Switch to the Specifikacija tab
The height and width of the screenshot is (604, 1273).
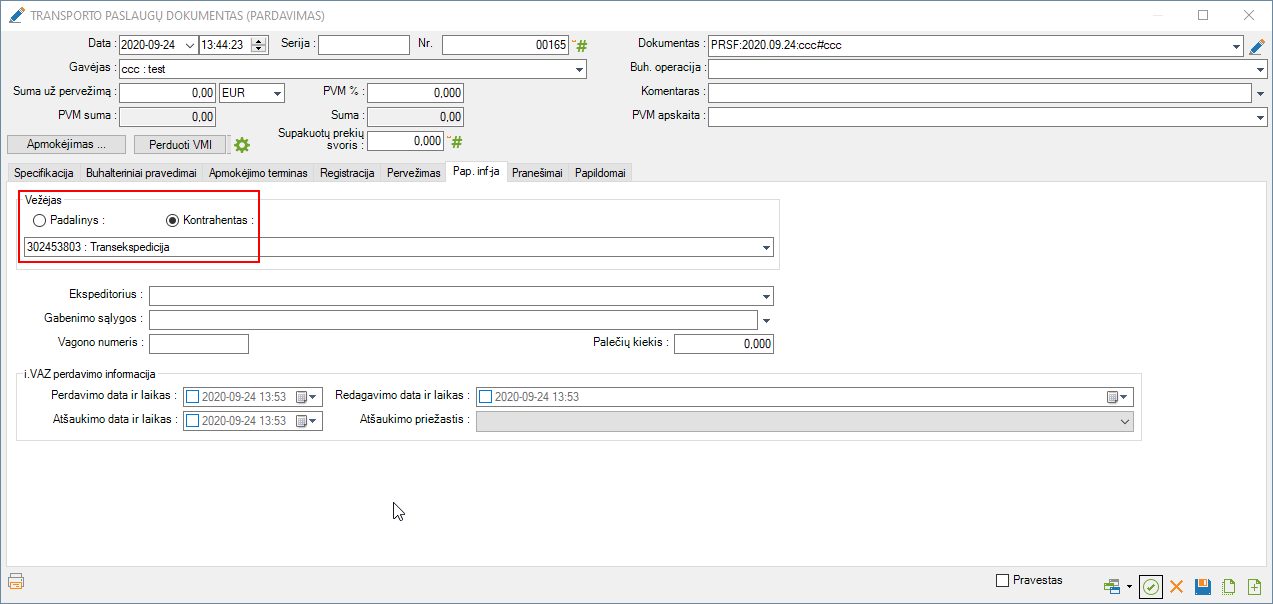(44, 173)
